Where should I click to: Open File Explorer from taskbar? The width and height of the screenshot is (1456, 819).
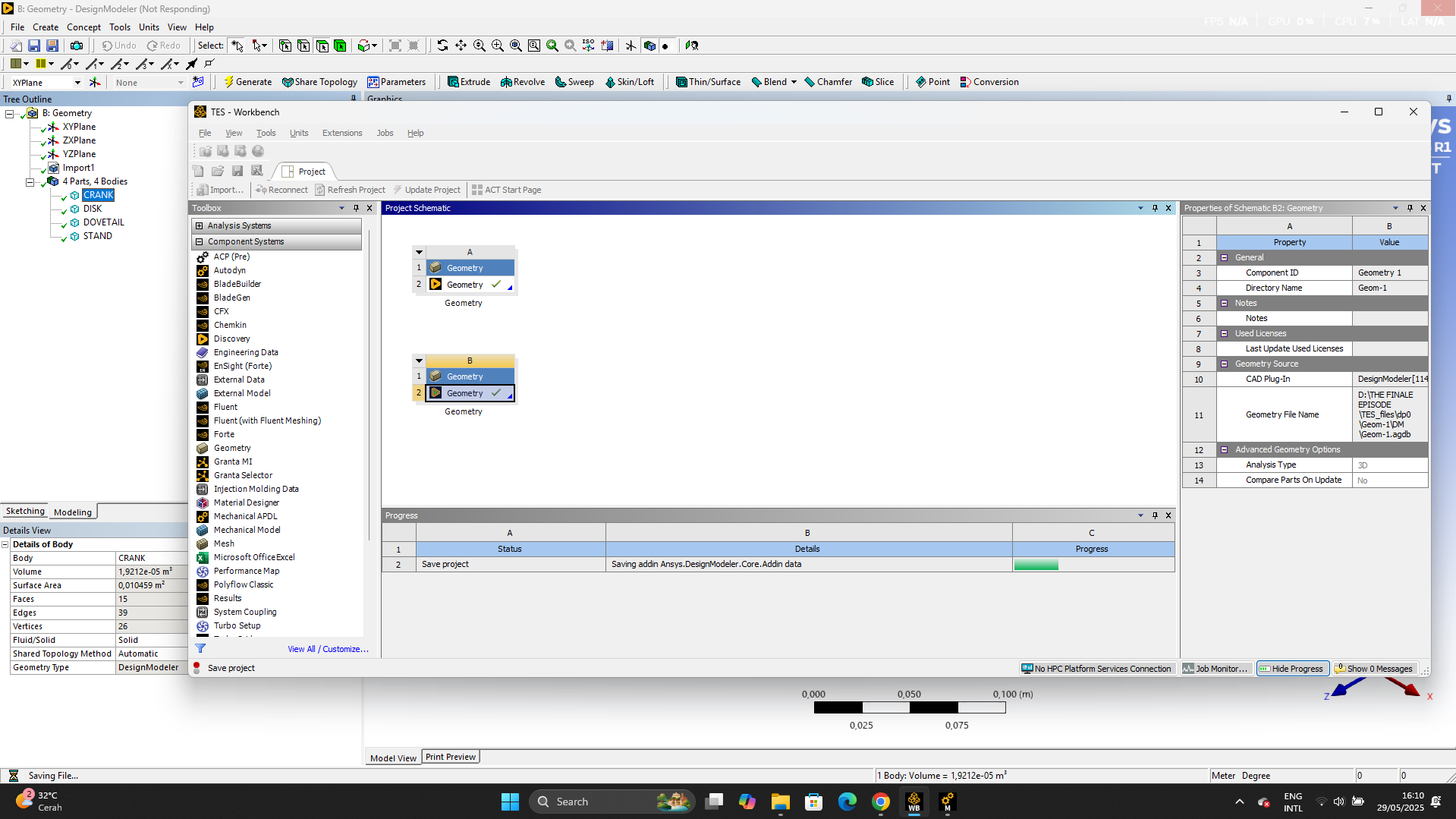(781, 802)
